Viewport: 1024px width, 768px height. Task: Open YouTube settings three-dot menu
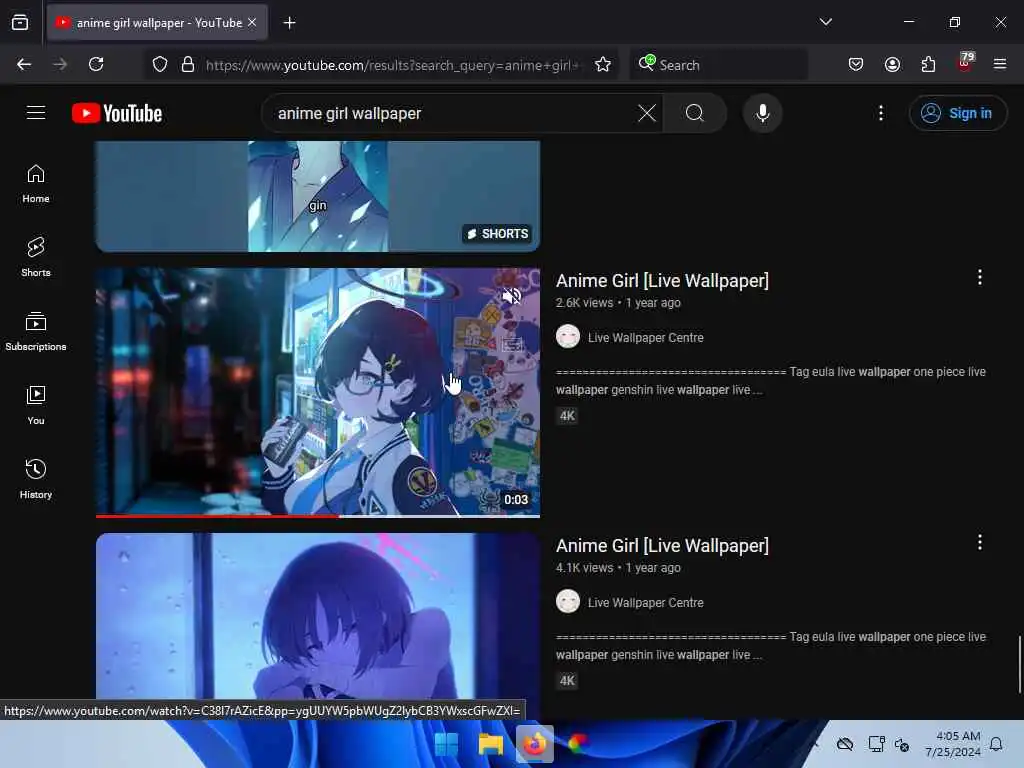[880, 113]
